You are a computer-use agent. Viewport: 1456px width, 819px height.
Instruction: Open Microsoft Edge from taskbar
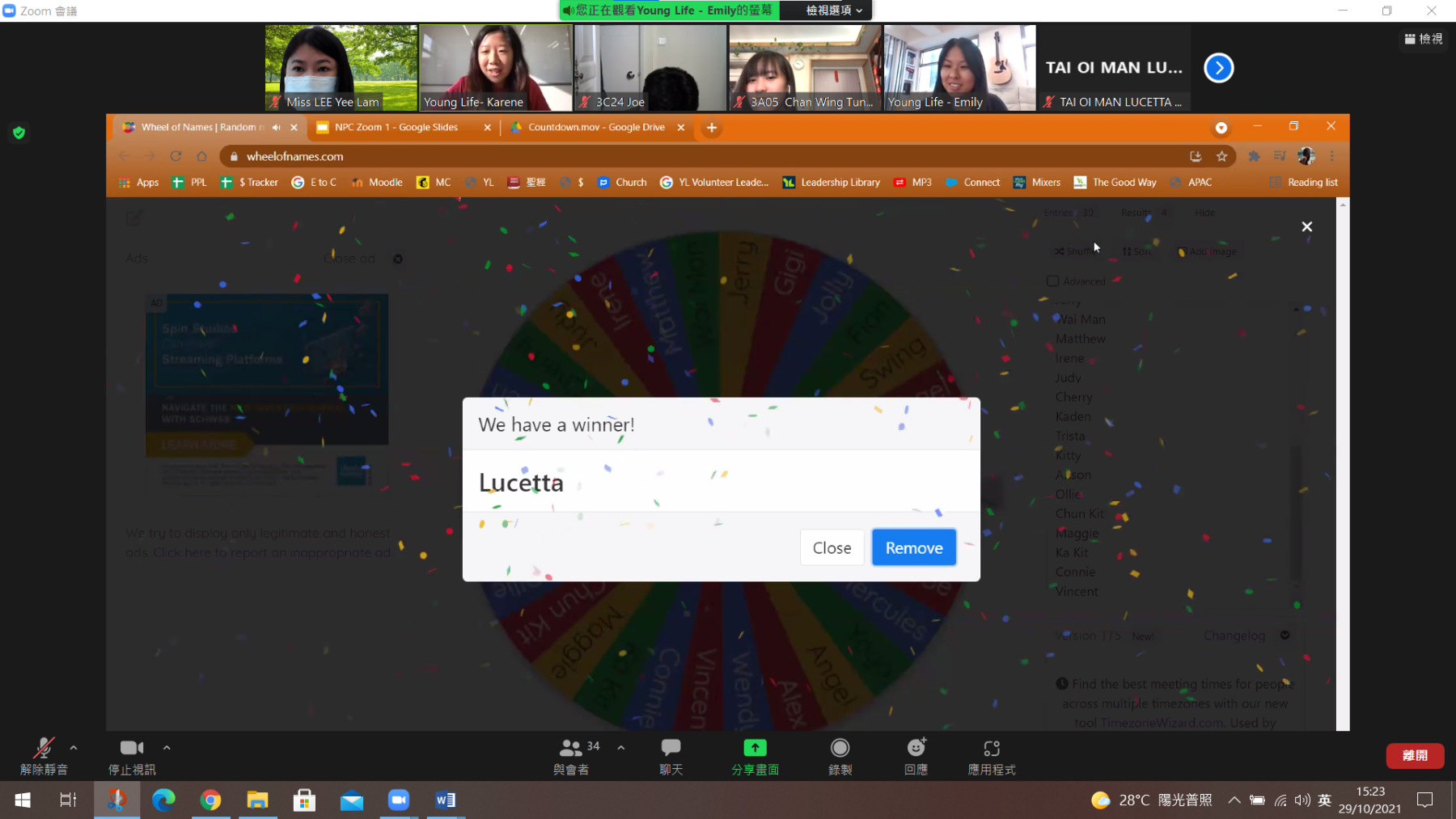click(x=163, y=800)
